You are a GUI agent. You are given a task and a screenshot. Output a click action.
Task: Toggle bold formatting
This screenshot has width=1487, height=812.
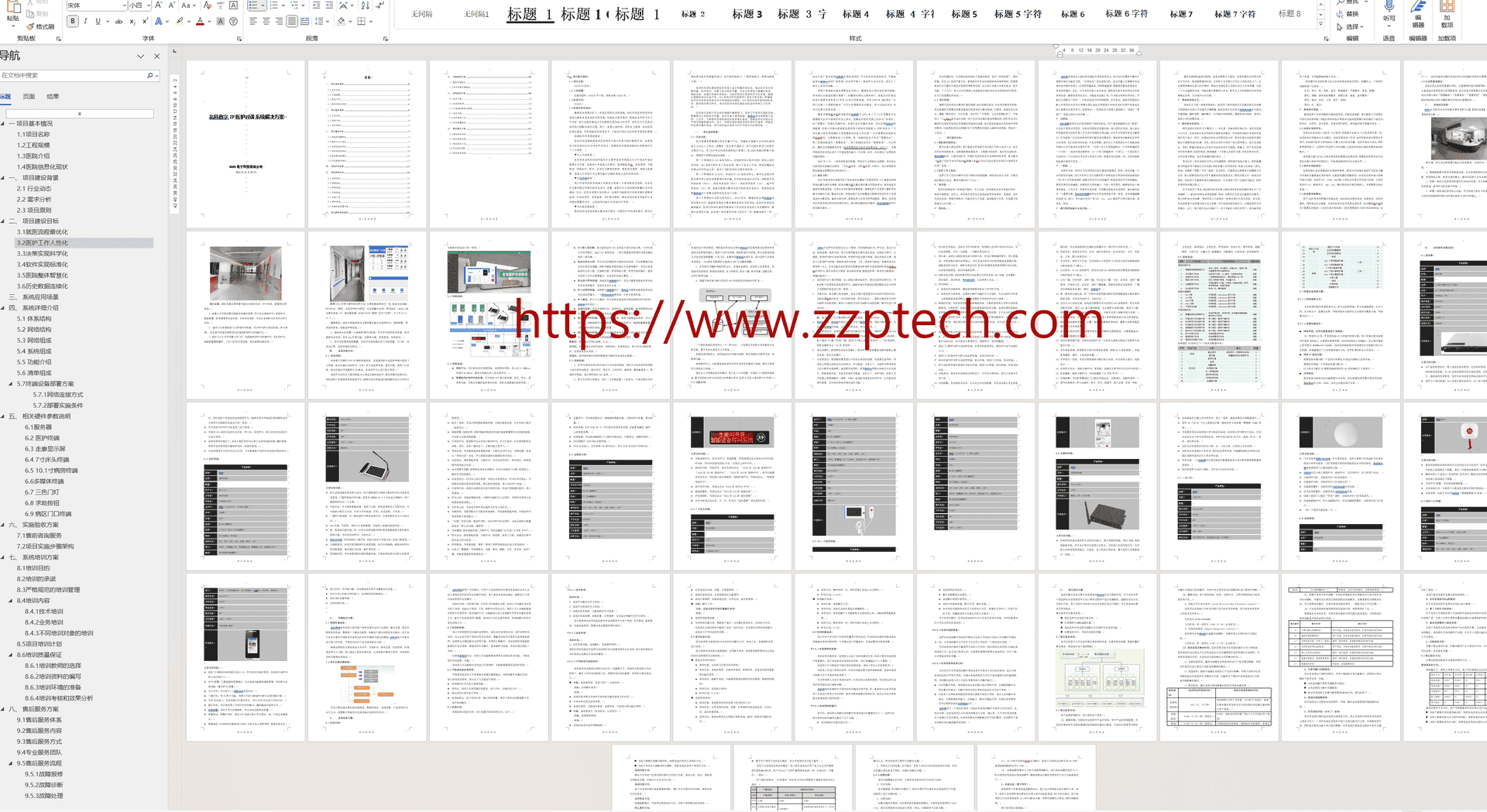pyautogui.click(x=73, y=21)
